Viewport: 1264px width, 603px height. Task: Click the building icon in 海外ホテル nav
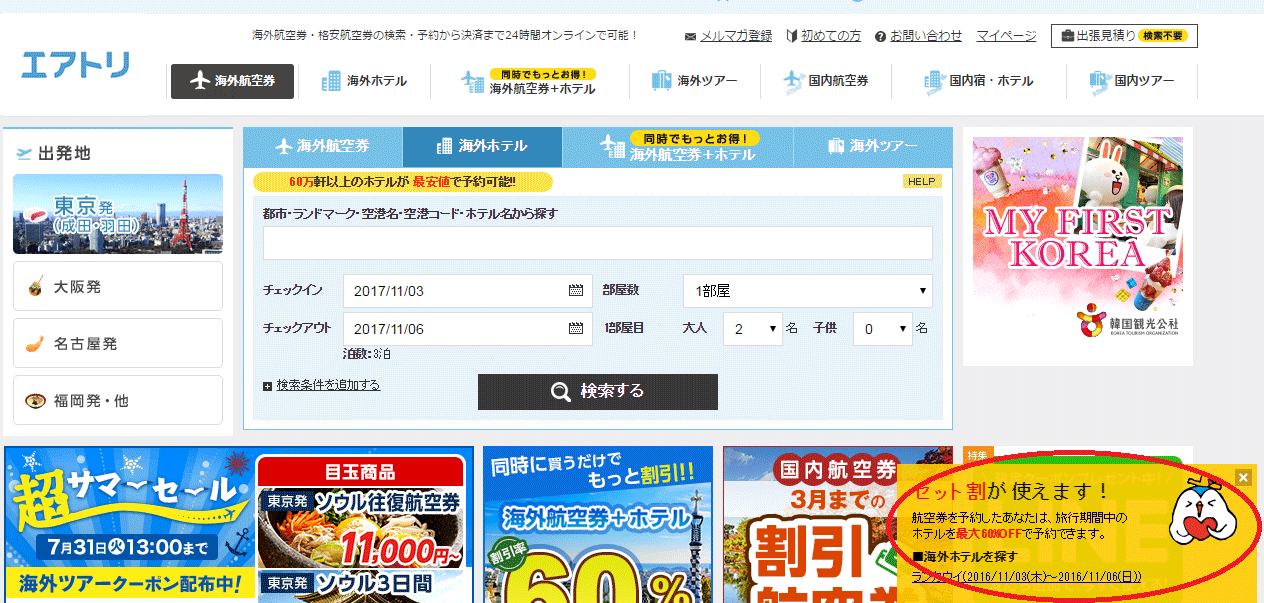[x=331, y=81]
